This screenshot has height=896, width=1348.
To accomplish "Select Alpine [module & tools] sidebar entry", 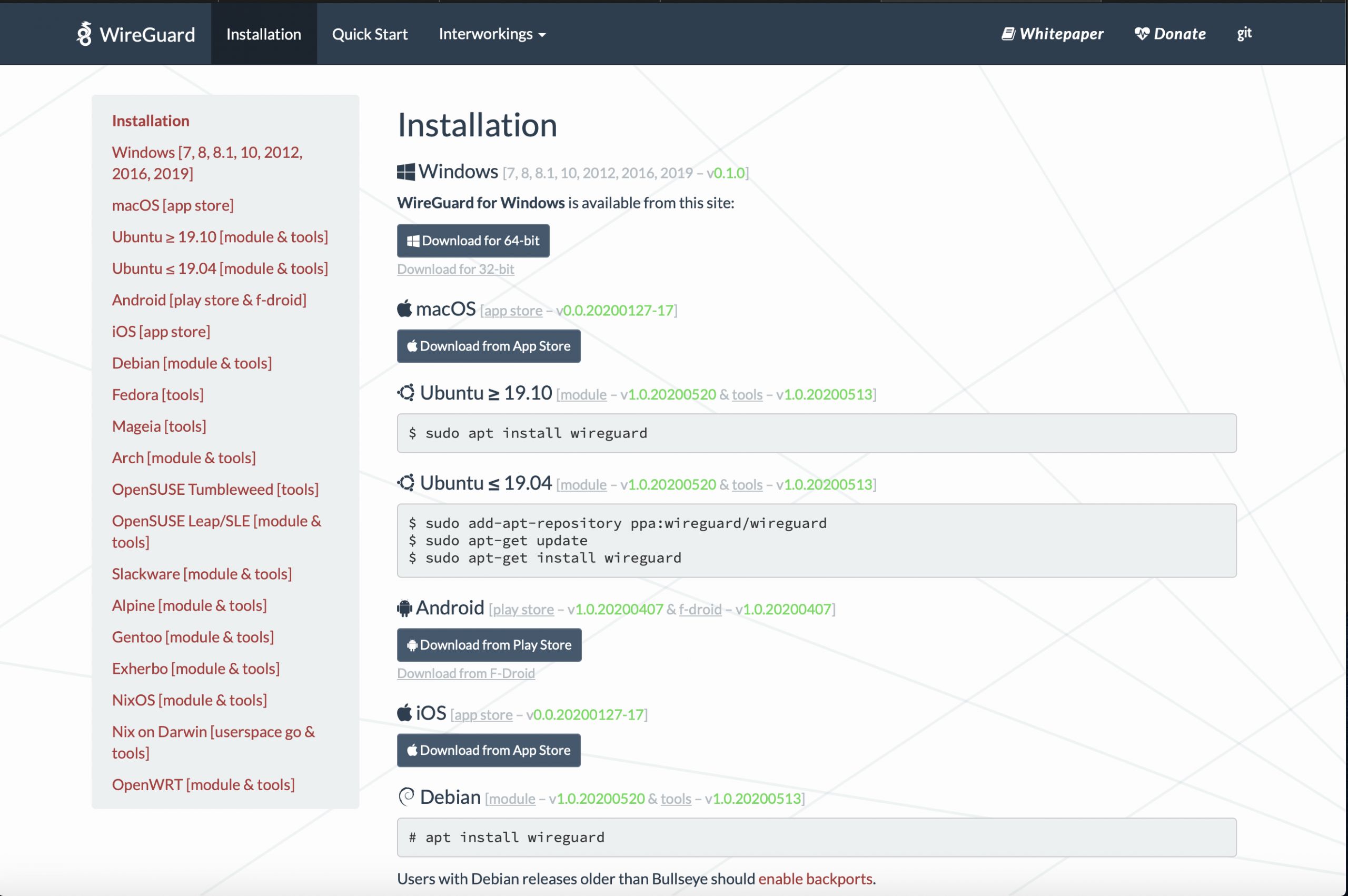I will [x=189, y=605].
